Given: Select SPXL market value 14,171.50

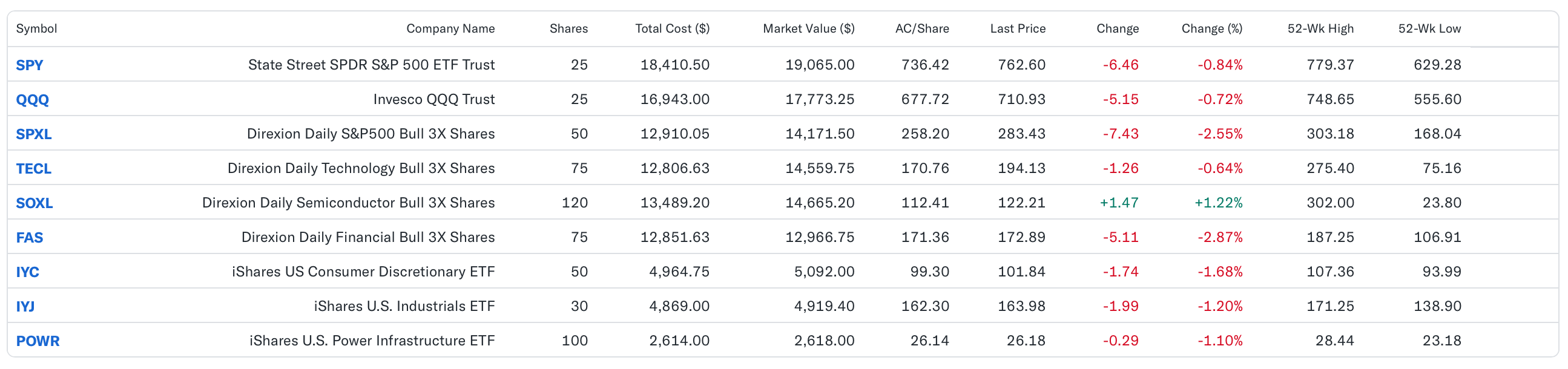Looking at the screenshot, I should 819,134.
